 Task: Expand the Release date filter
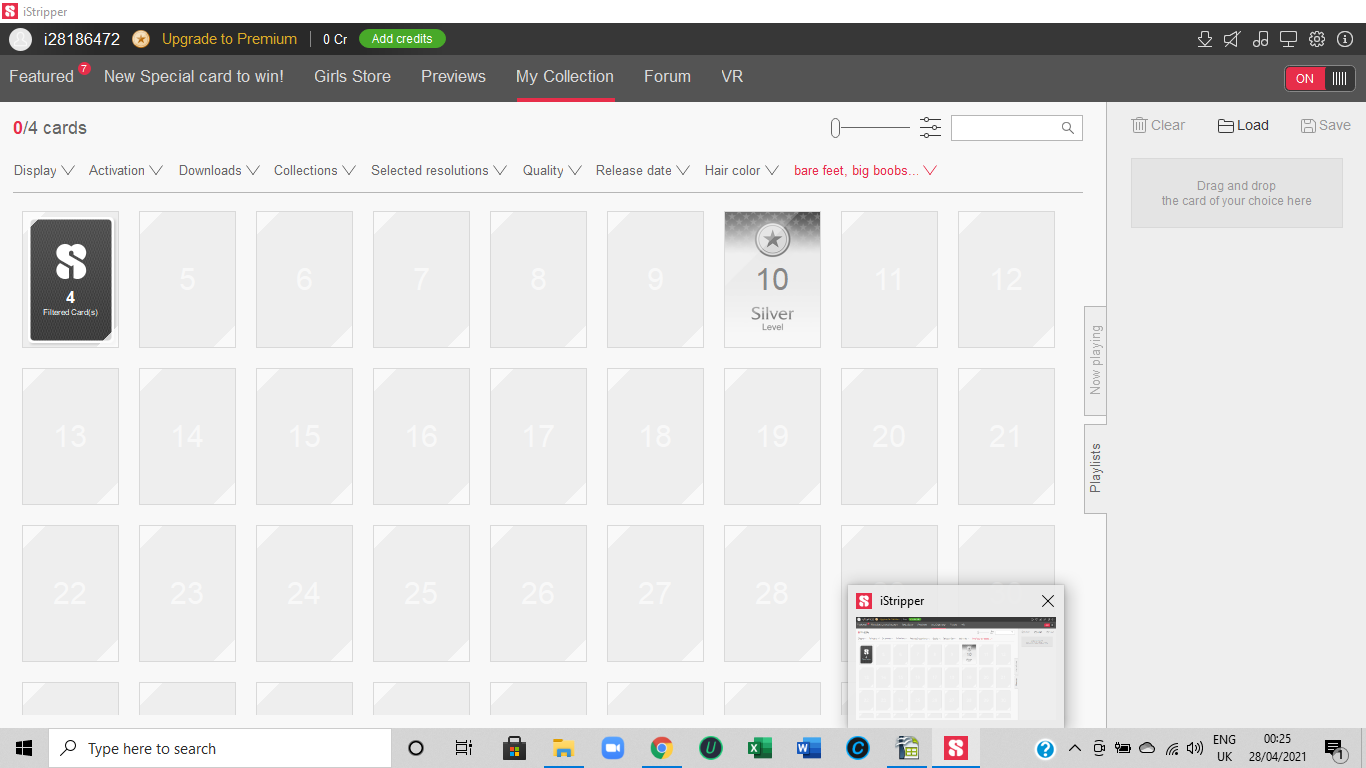point(642,171)
